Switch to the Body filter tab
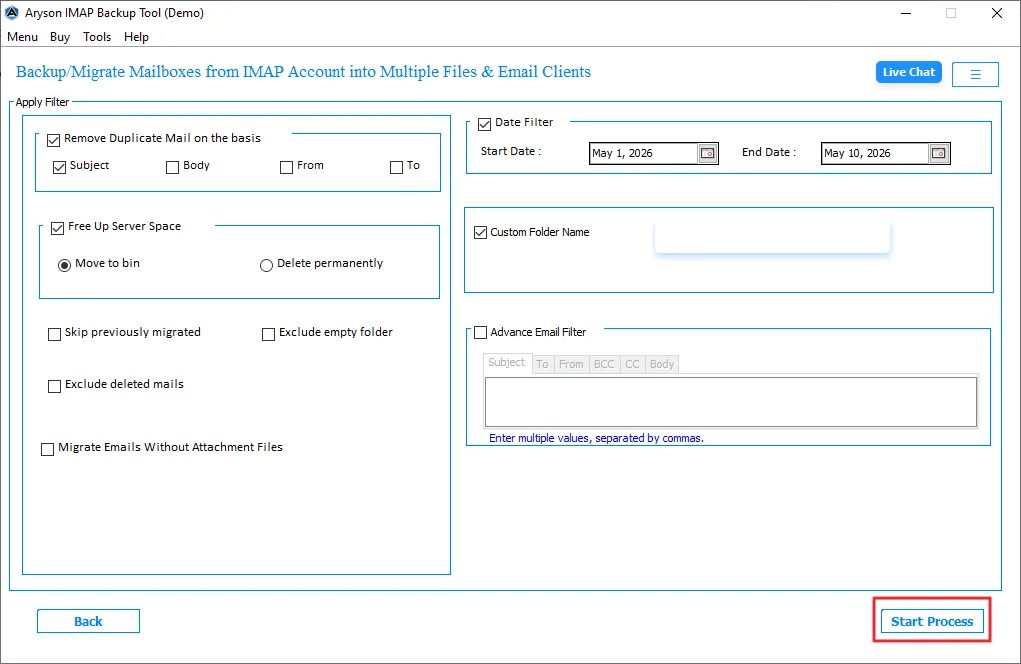1021x664 pixels. (x=662, y=365)
